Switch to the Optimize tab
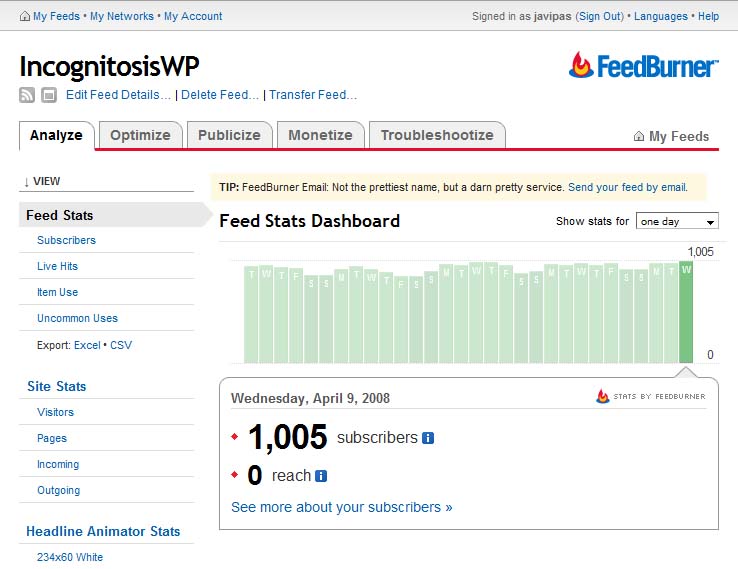 coord(140,135)
